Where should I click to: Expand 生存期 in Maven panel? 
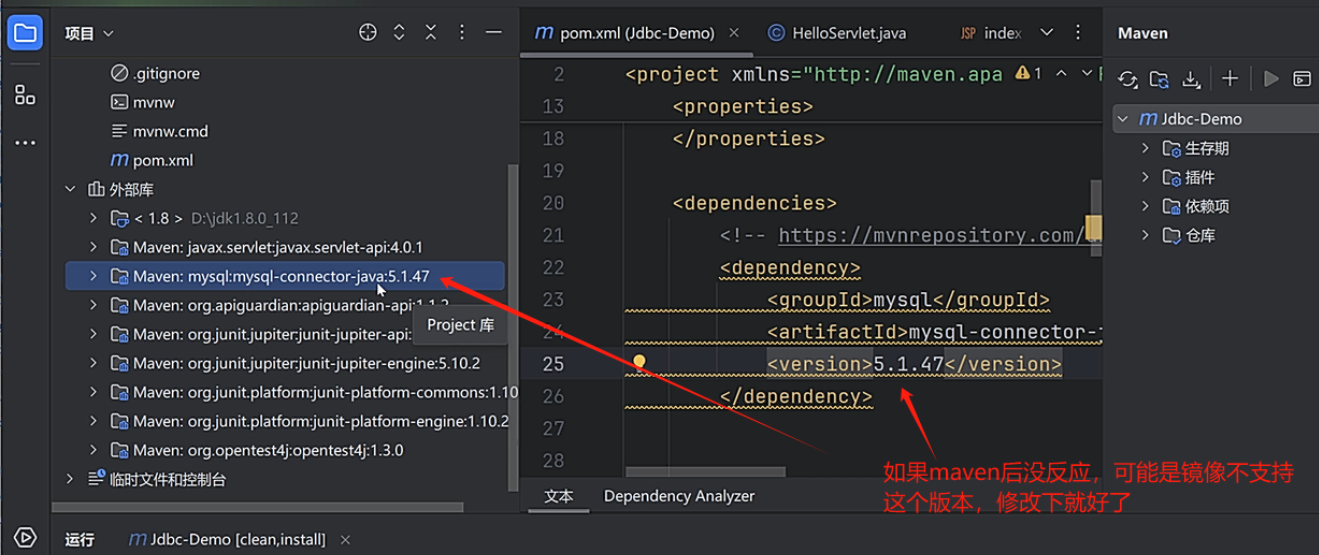coord(1146,148)
